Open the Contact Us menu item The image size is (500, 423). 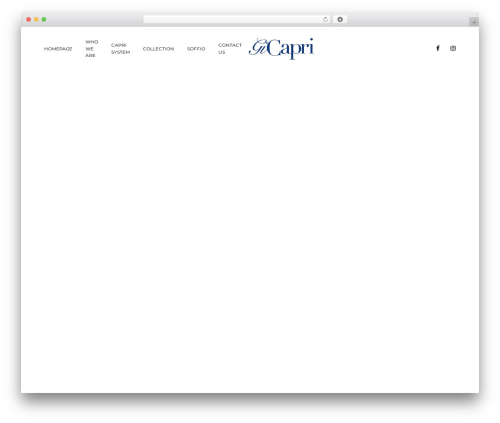coord(230,49)
